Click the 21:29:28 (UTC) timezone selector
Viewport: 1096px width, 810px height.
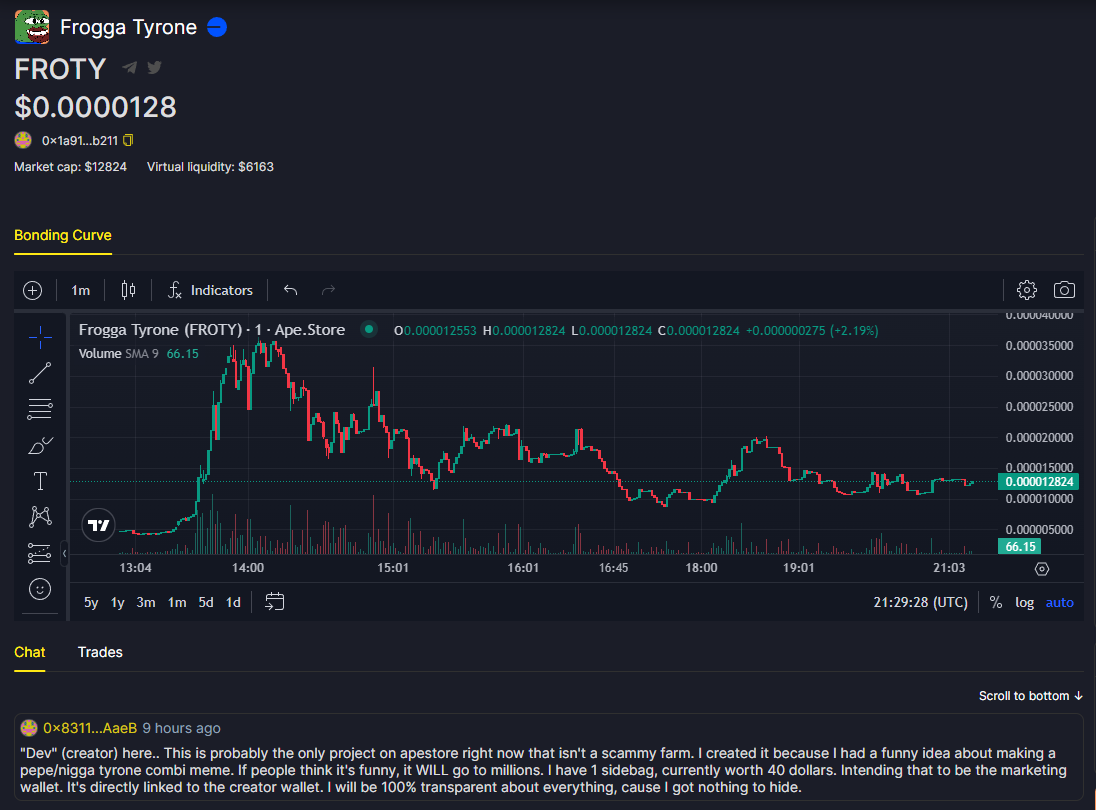921,602
